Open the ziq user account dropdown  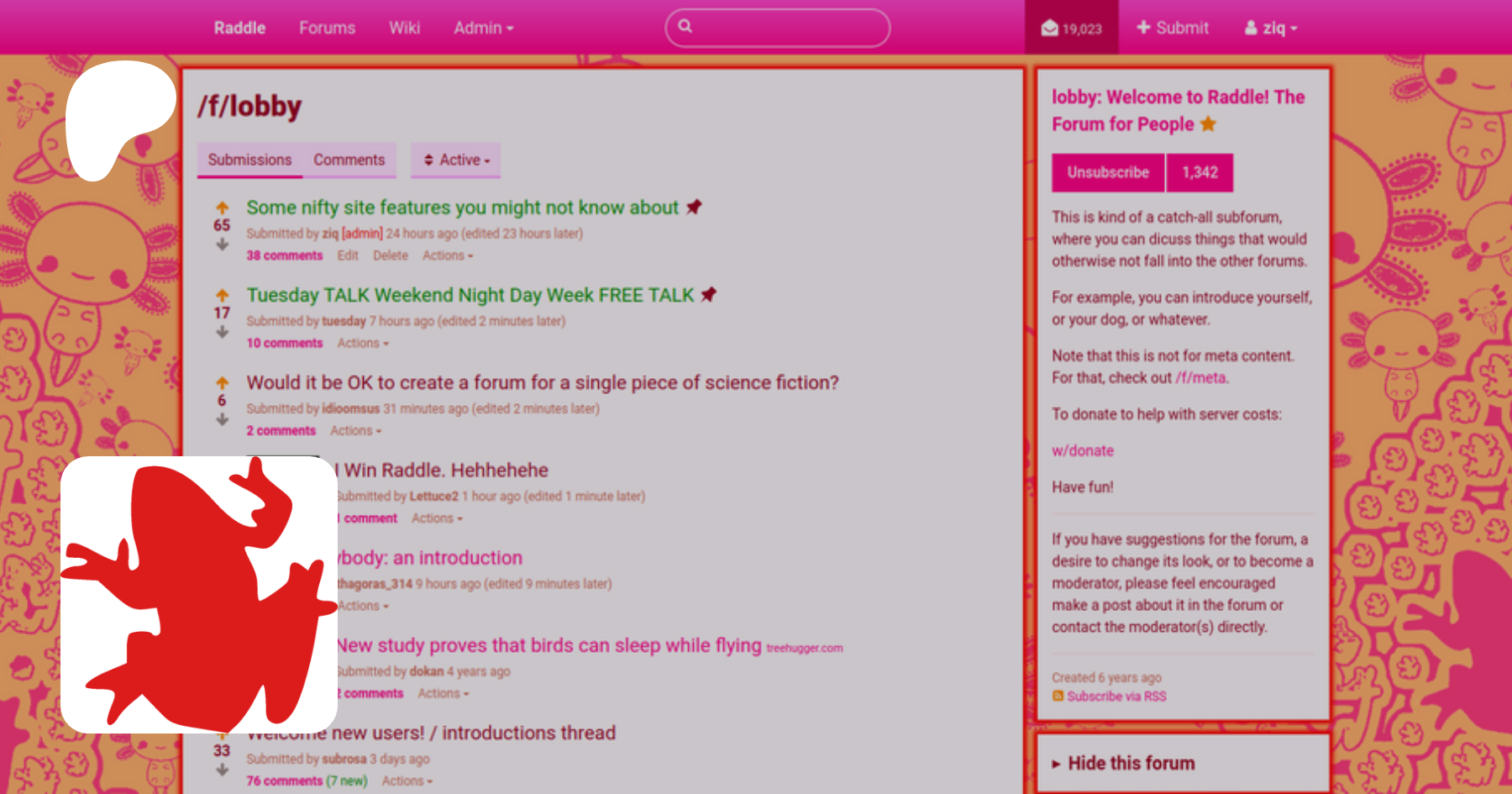[x=1271, y=28]
